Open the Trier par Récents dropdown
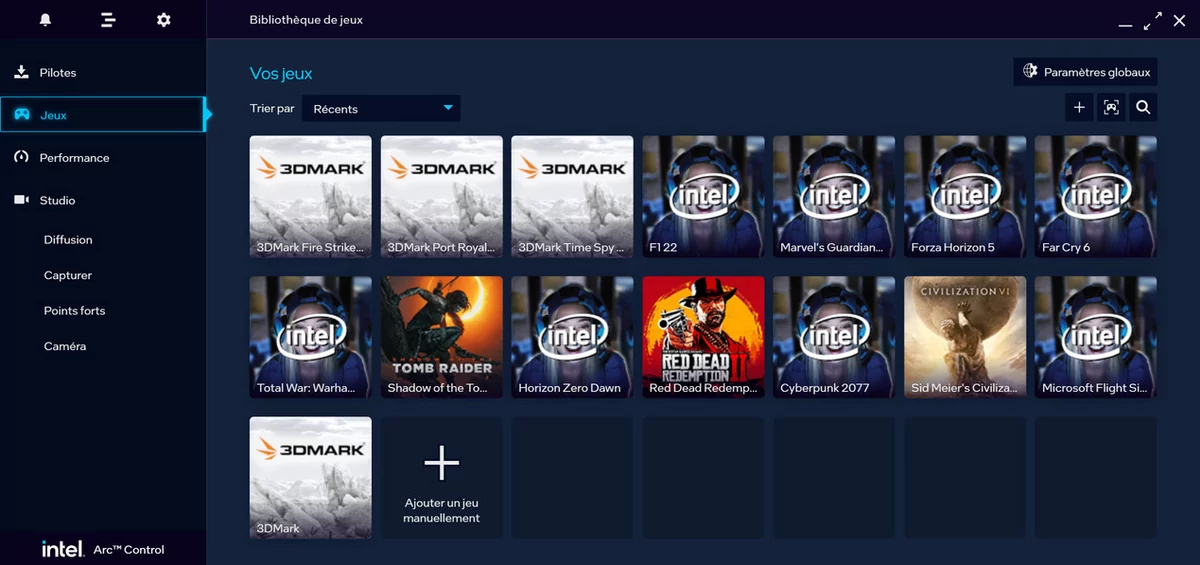Viewport: 1200px width, 565px height. [381, 108]
